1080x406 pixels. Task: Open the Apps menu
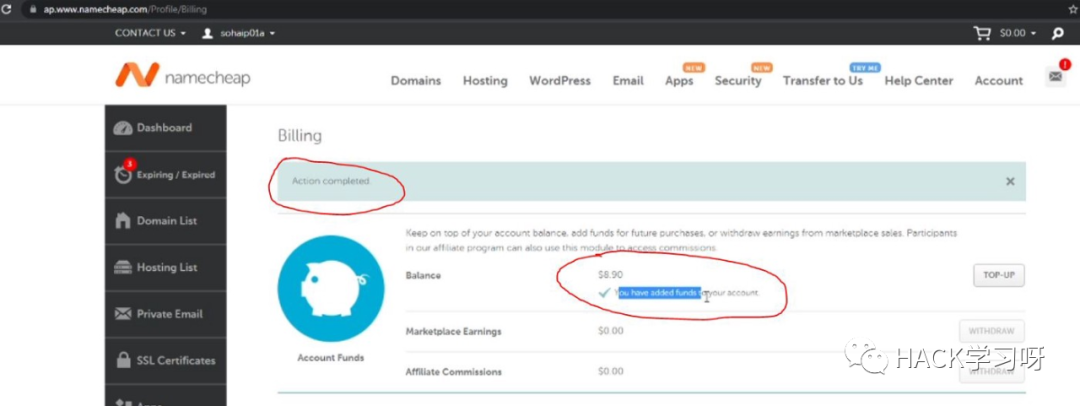[679, 81]
